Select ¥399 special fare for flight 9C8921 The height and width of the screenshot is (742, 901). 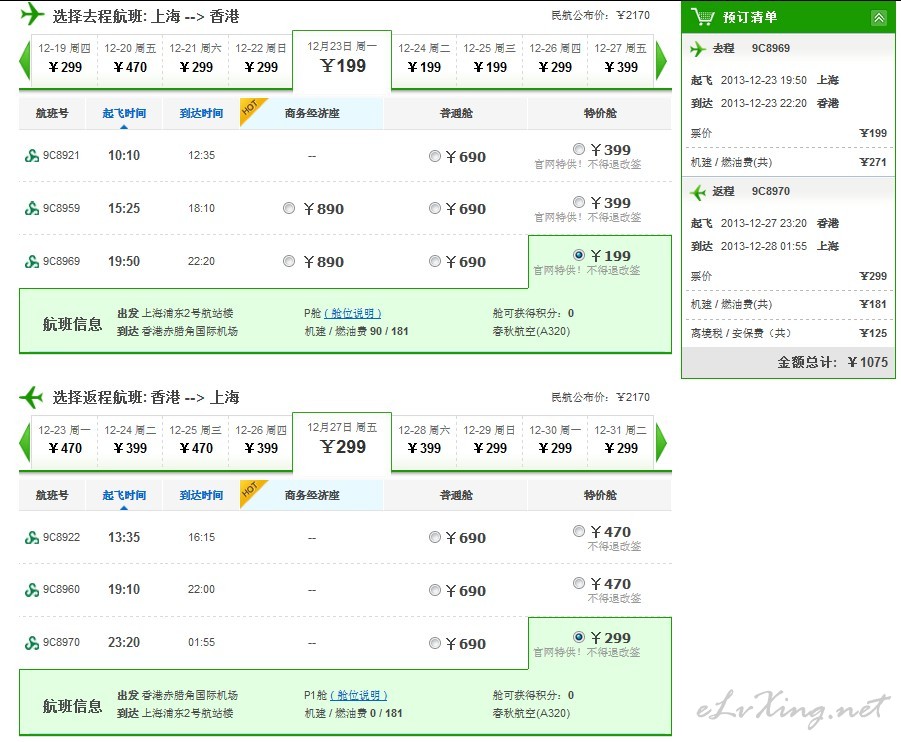point(579,149)
